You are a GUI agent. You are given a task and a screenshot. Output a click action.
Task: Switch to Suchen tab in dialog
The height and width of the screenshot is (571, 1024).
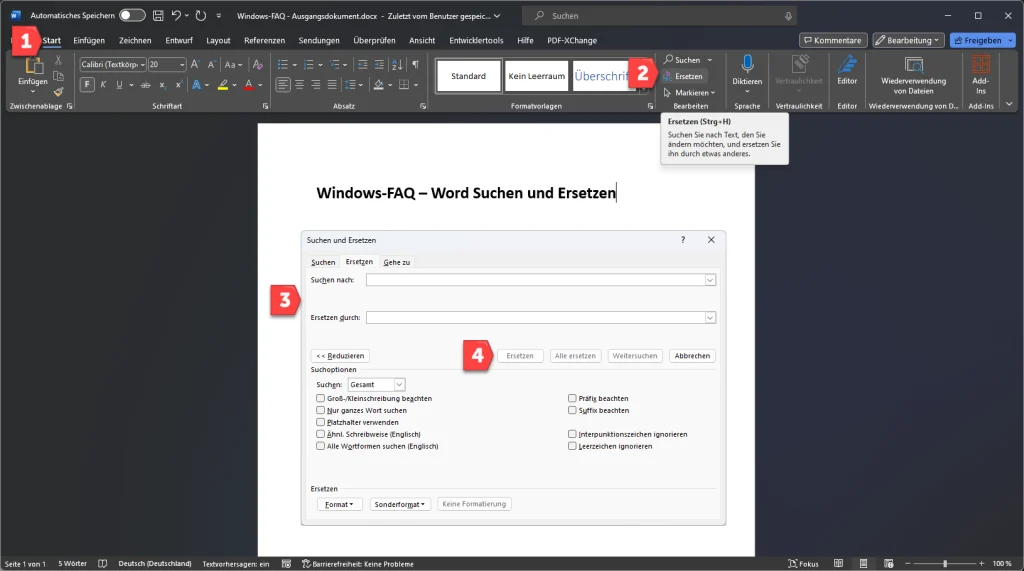point(323,262)
